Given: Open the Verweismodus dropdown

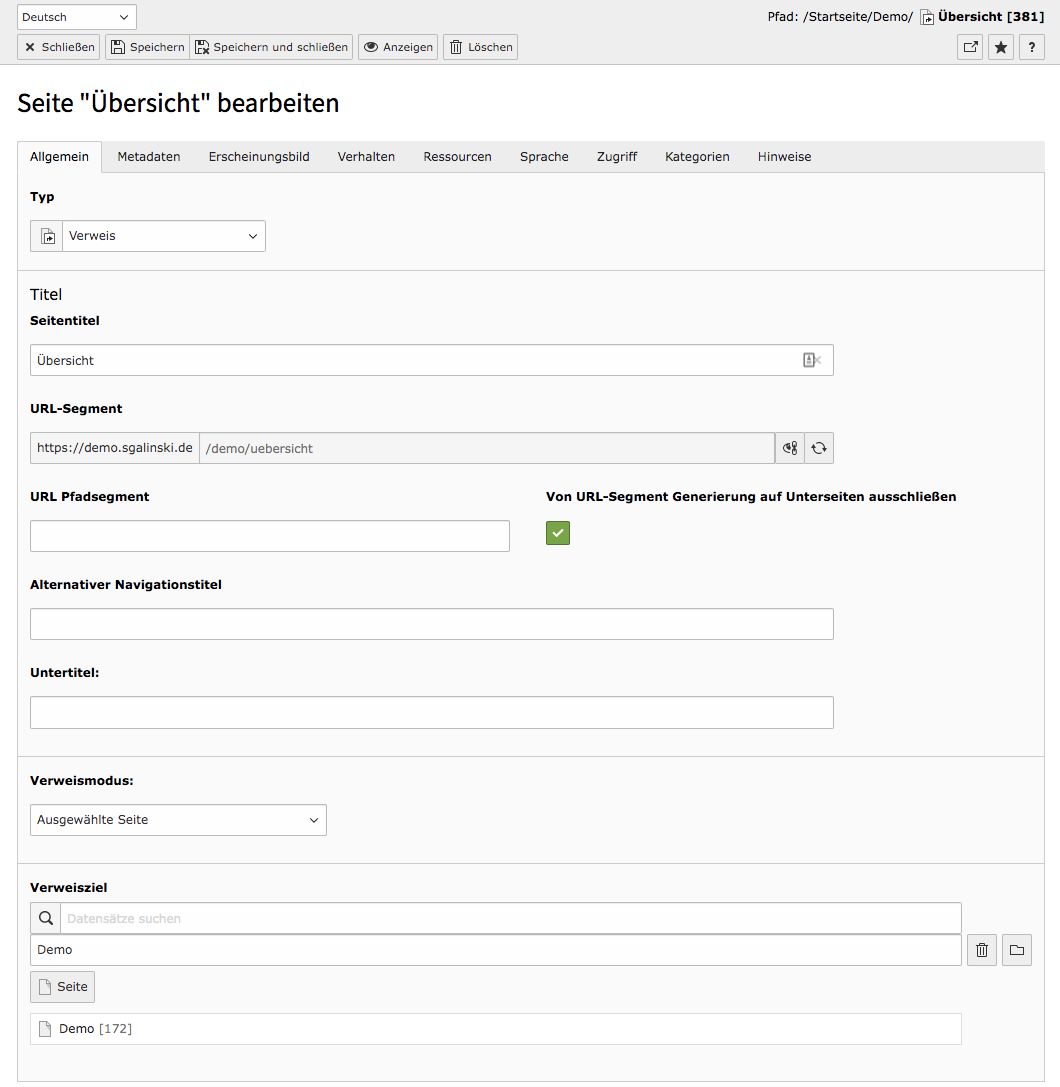Looking at the screenshot, I should (178, 819).
